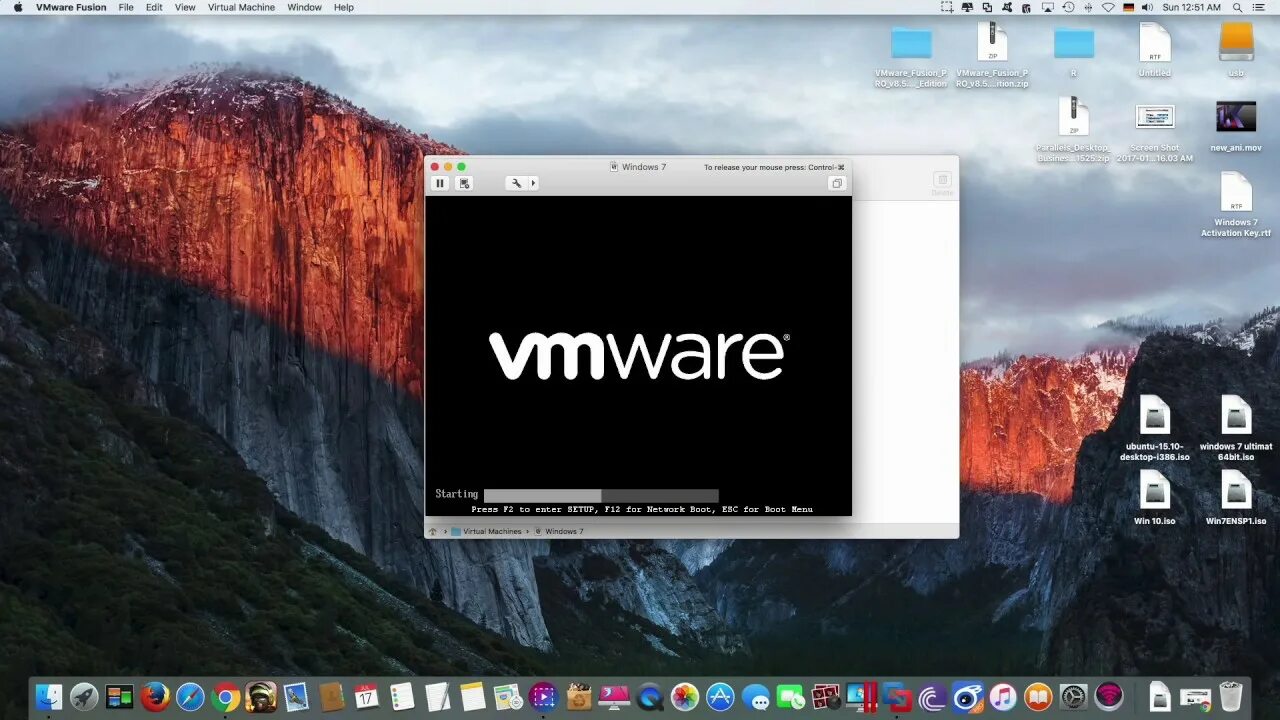
Task: Open Notification Center via list icon
Action: tap(1261, 7)
